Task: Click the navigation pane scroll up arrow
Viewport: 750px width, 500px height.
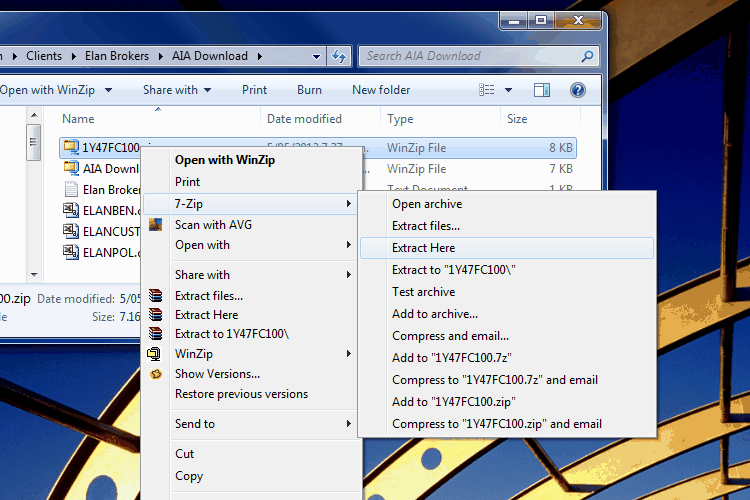Action: 33,115
